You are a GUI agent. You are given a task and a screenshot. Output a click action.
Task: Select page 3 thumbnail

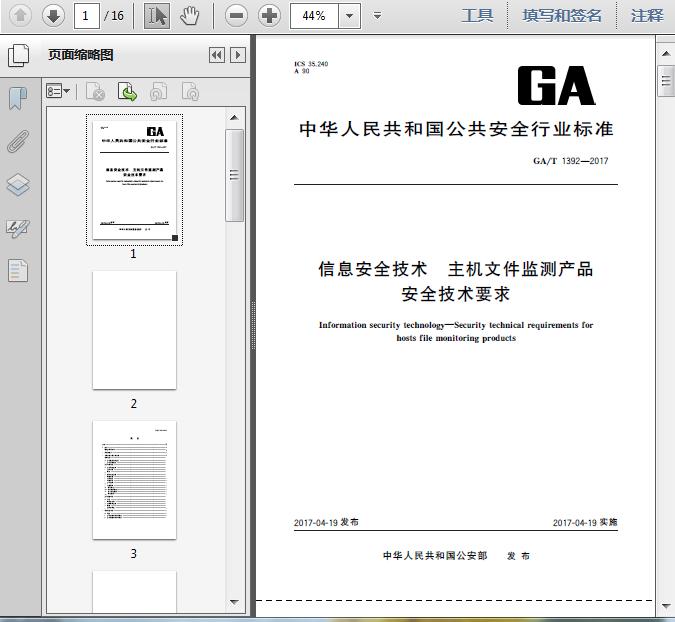click(x=134, y=480)
